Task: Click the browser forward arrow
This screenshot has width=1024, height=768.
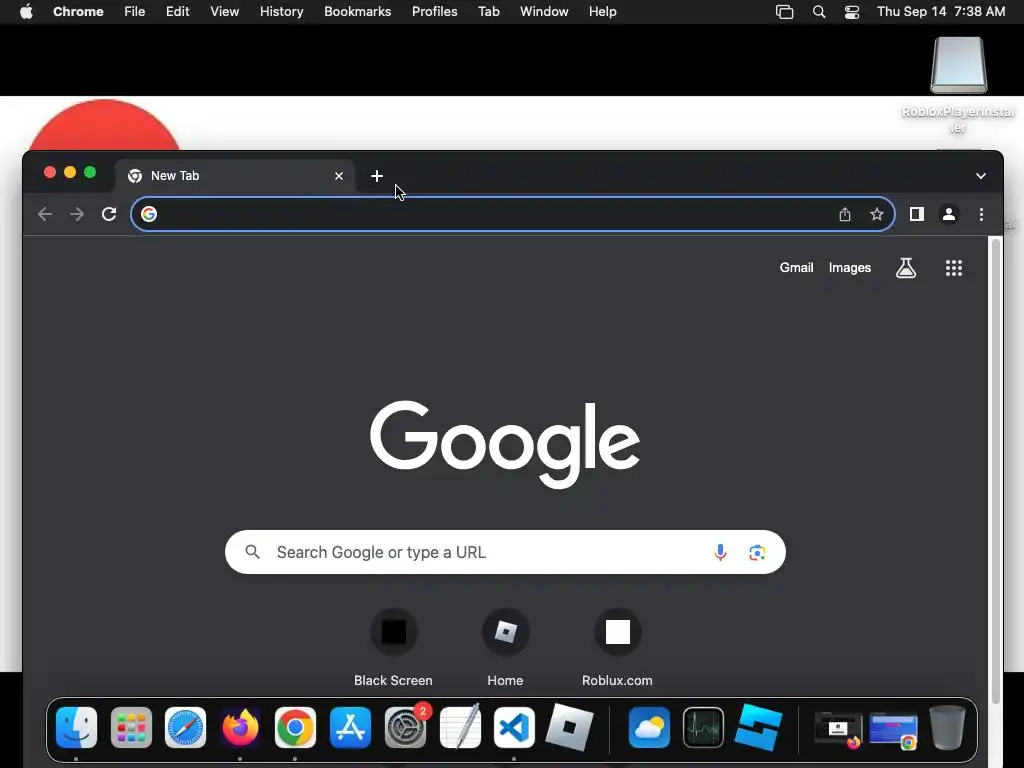Action: pos(77,214)
